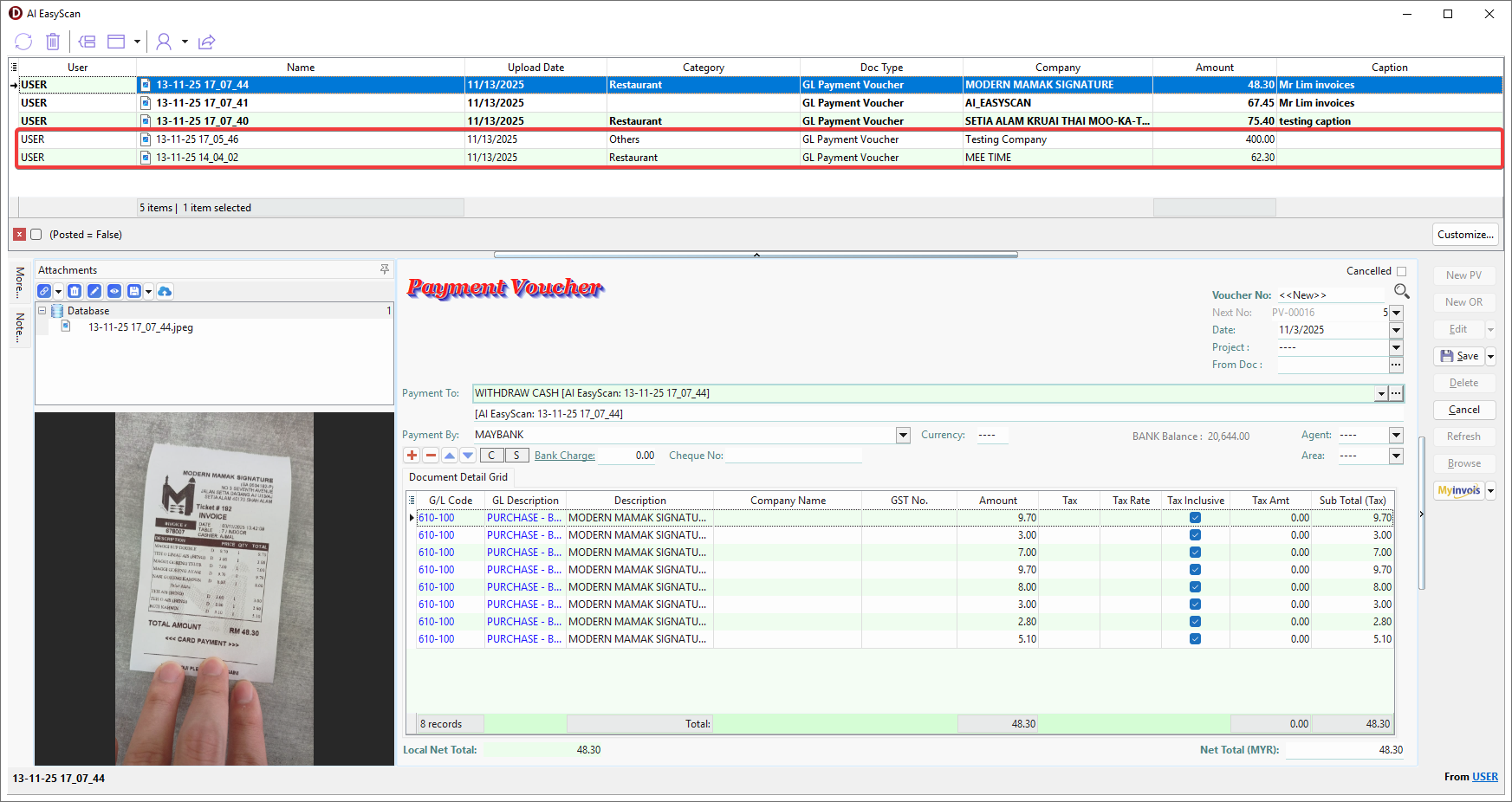This screenshot has height=802, width=1512.
Task: Toggle the (Posted = False) filter checkbox
Action: (36, 235)
